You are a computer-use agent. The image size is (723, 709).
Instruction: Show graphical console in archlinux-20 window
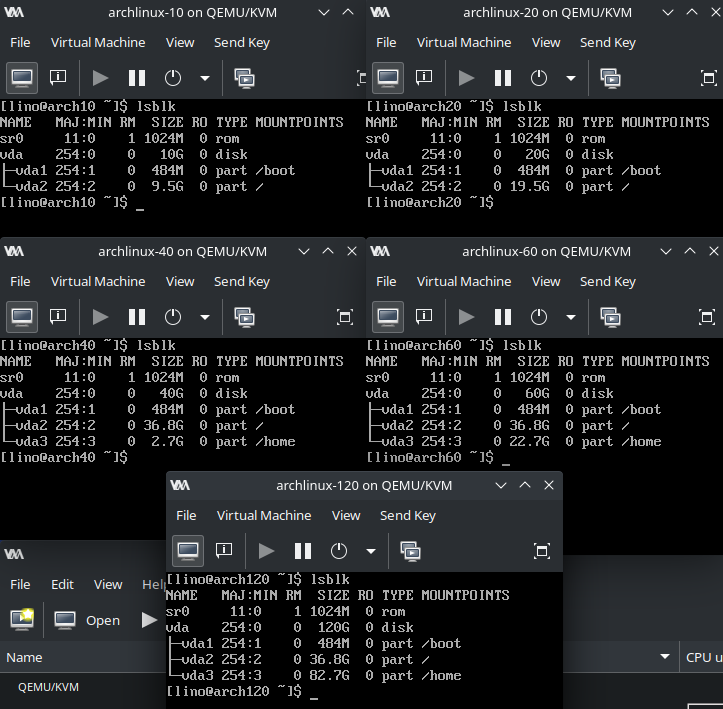(x=388, y=78)
